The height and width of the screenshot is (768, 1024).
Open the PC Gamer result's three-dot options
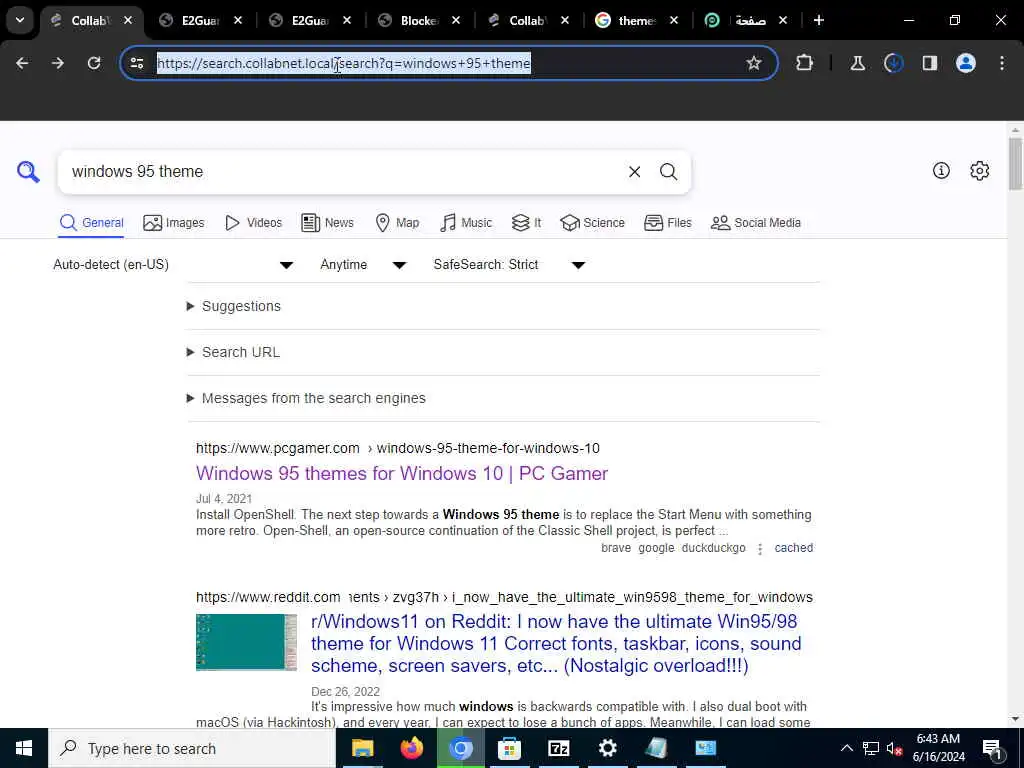[x=760, y=549]
